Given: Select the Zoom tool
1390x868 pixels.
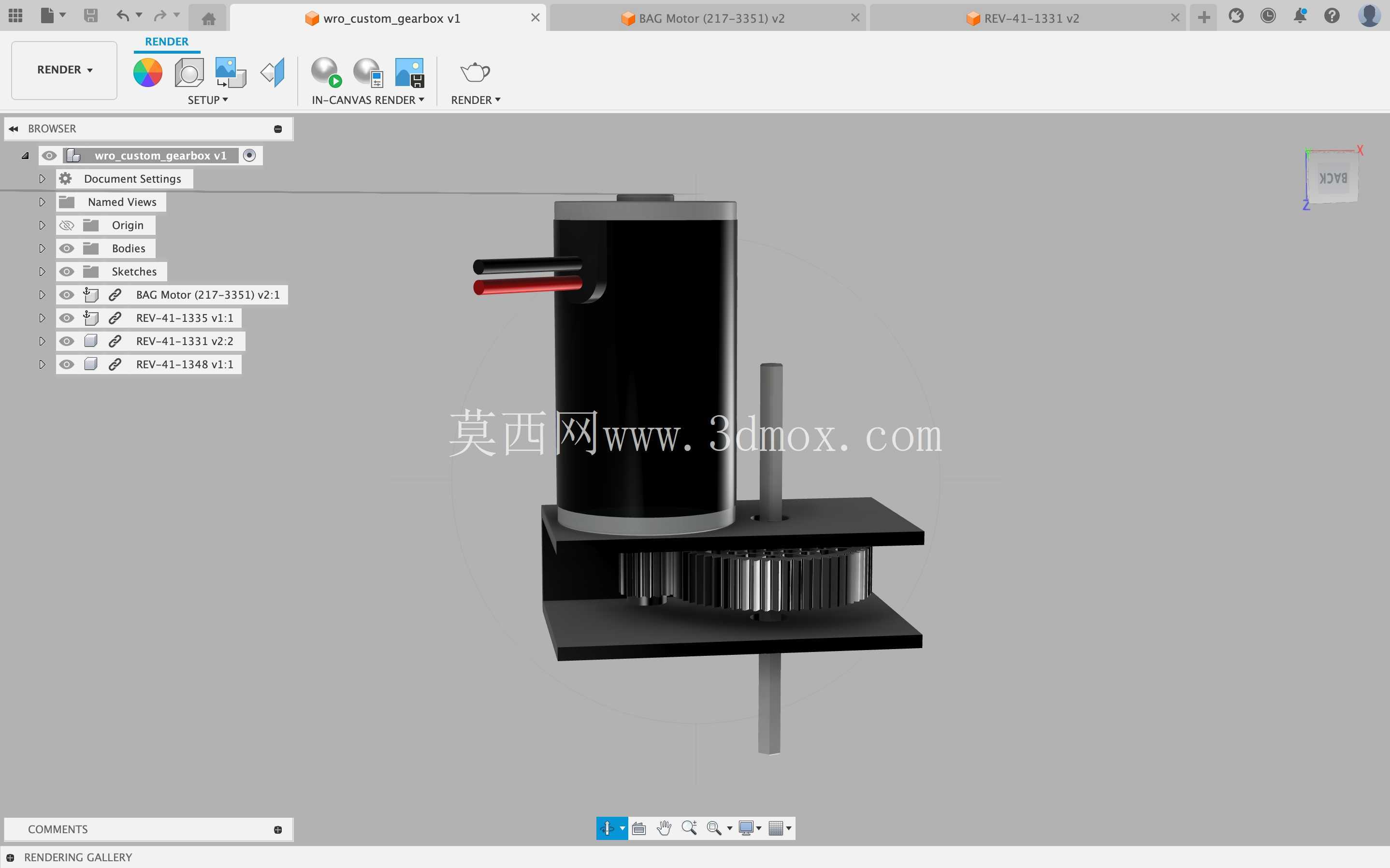Looking at the screenshot, I should [689, 828].
